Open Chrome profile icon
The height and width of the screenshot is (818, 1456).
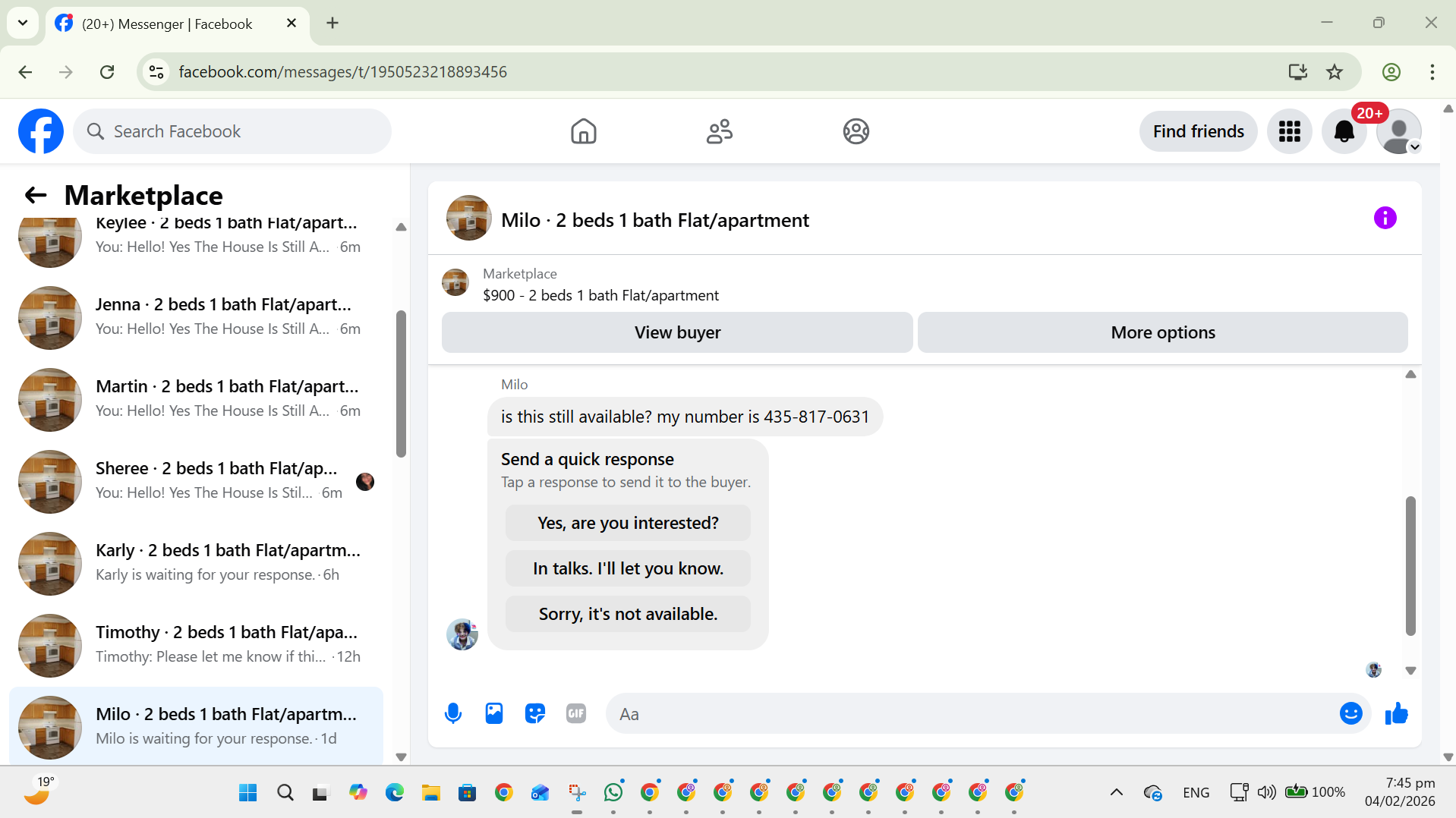click(x=1391, y=72)
